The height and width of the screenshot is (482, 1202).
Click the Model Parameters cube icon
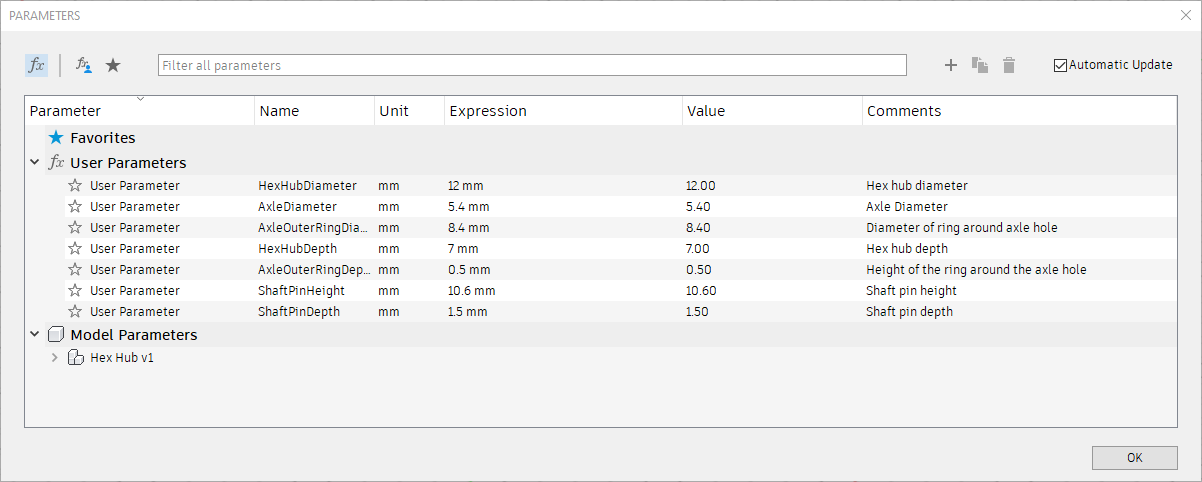tap(56, 335)
